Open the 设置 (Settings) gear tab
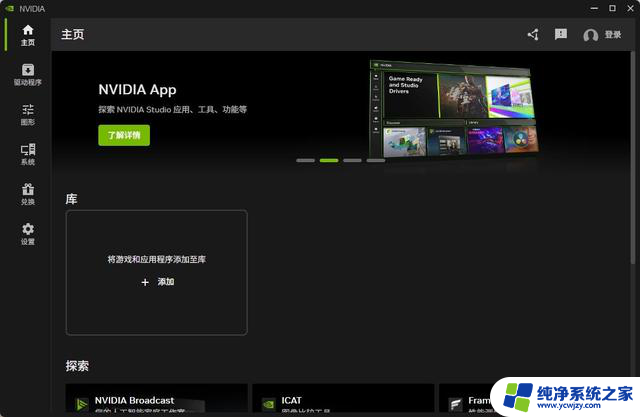The image size is (640, 417). click(x=28, y=234)
